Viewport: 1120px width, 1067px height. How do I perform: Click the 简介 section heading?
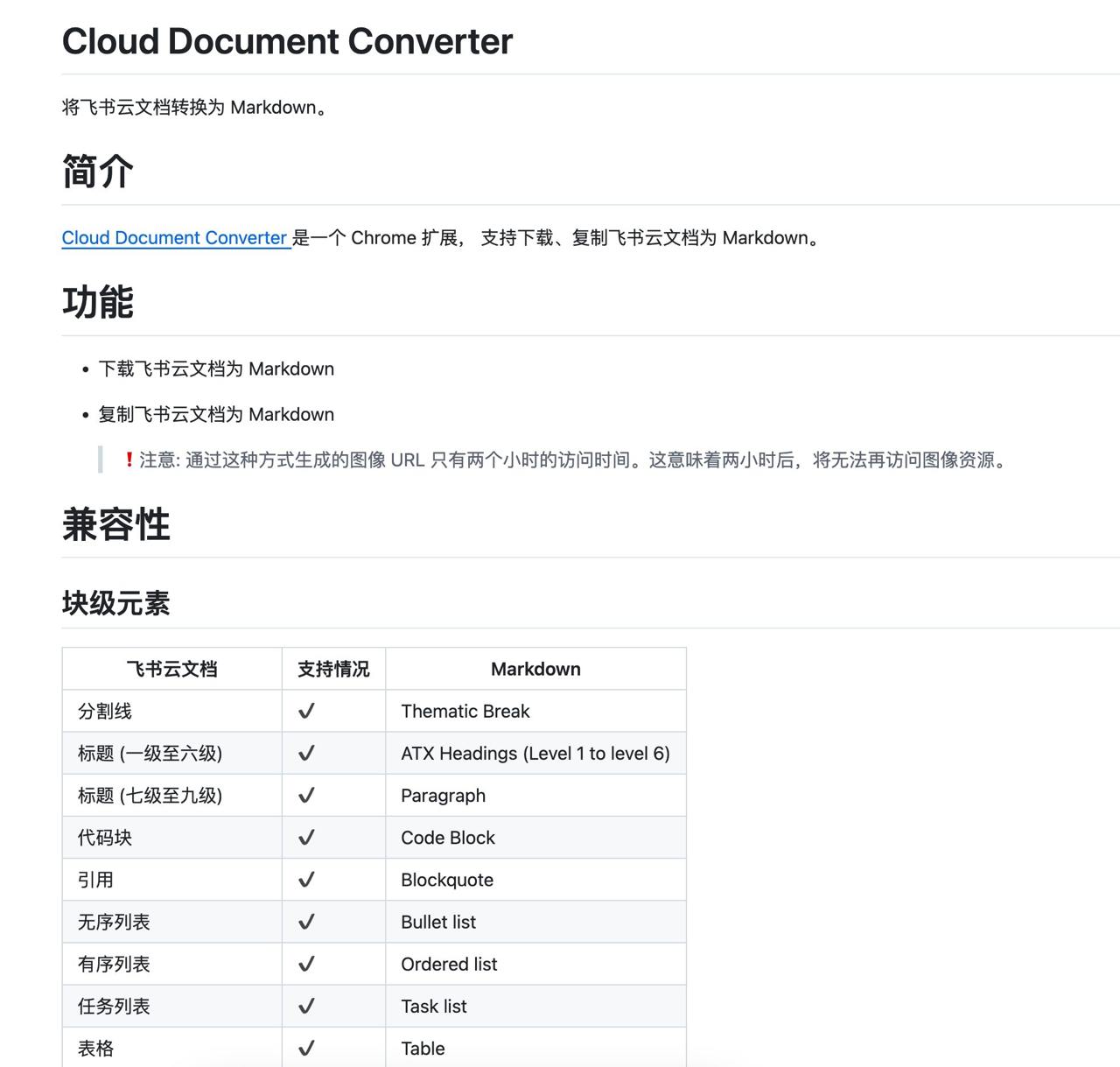(x=98, y=171)
